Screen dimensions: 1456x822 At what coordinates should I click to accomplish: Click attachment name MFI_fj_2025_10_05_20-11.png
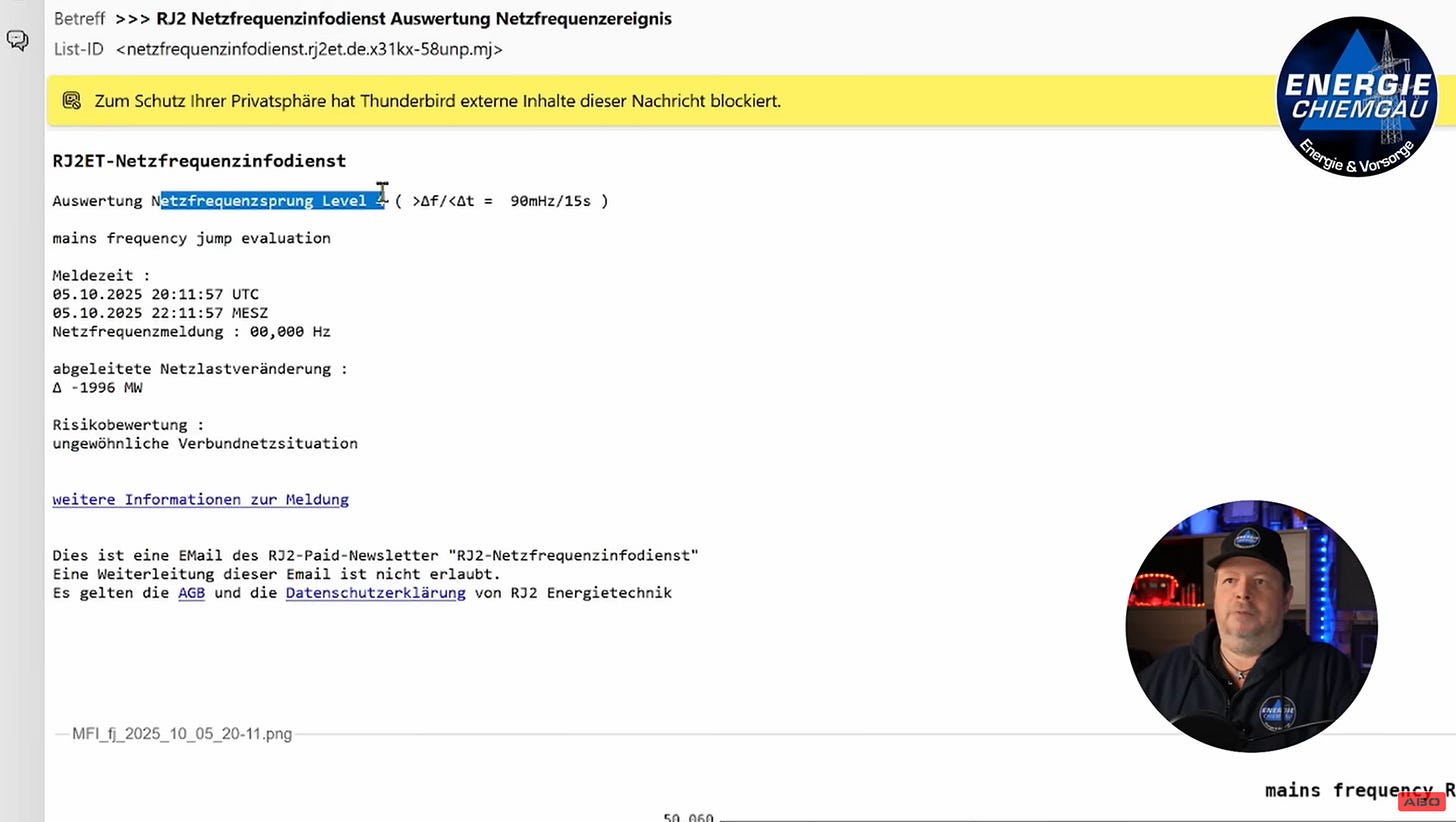[x=182, y=734]
